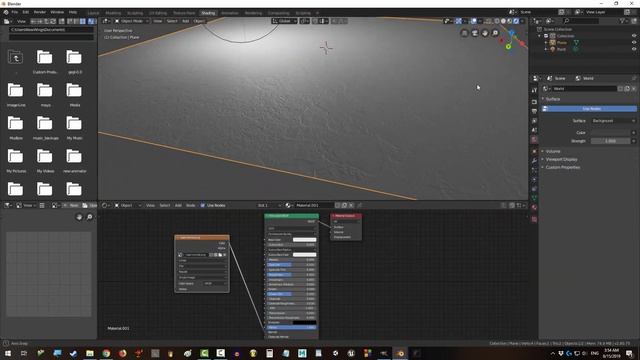
Task: Expand the Point light in outliner
Action: click(x=546, y=49)
